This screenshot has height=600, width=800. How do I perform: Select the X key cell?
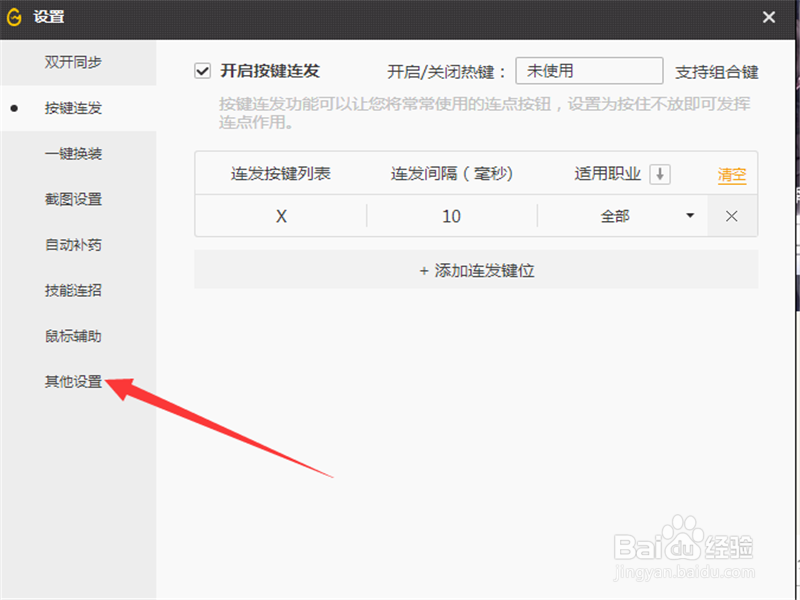281,216
